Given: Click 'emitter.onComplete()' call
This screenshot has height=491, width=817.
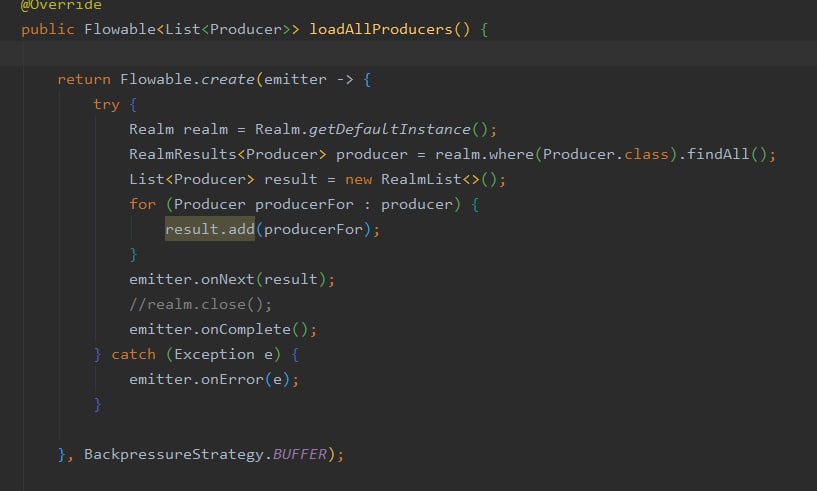Looking at the screenshot, I should [223, 329].
